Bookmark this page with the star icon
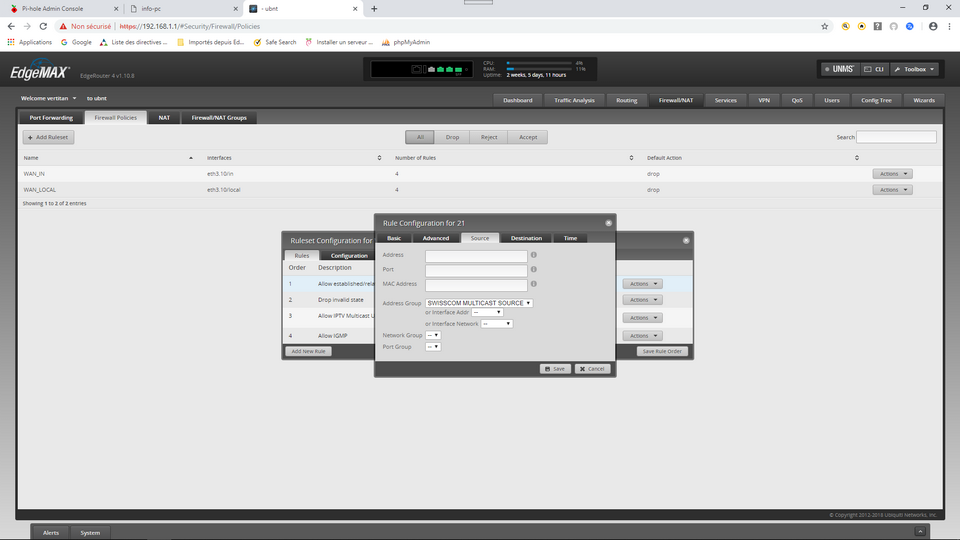Image resolution: width=960 pixels, height=540 pixels. point(824,26)
